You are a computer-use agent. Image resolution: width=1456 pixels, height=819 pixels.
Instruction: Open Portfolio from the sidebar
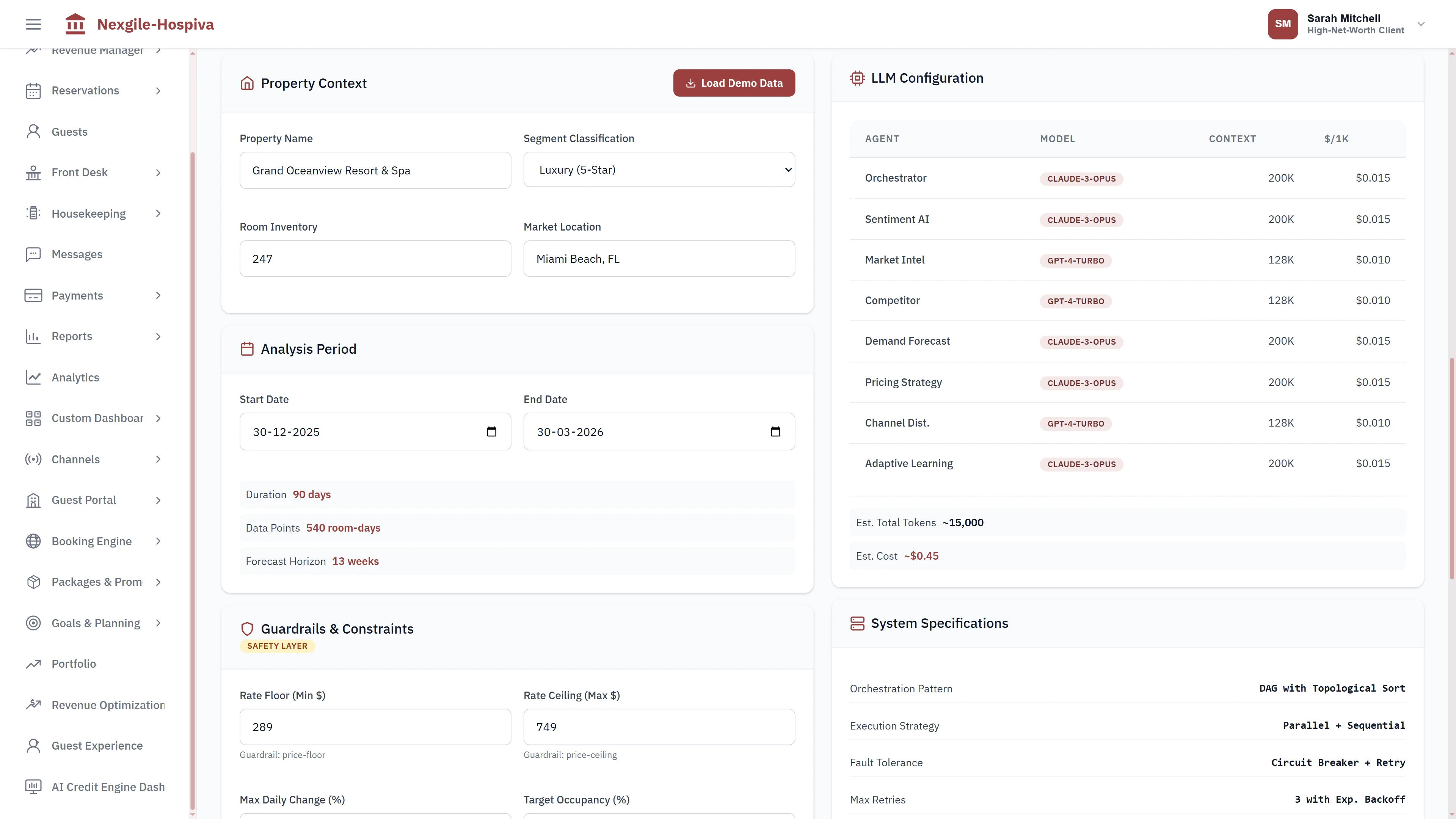point(72,664)
